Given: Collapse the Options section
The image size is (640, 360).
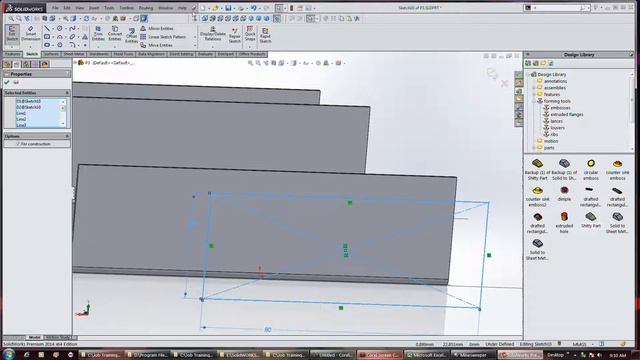Looking at the screenshot, I should pyautogui.click(x=67, y=136).
